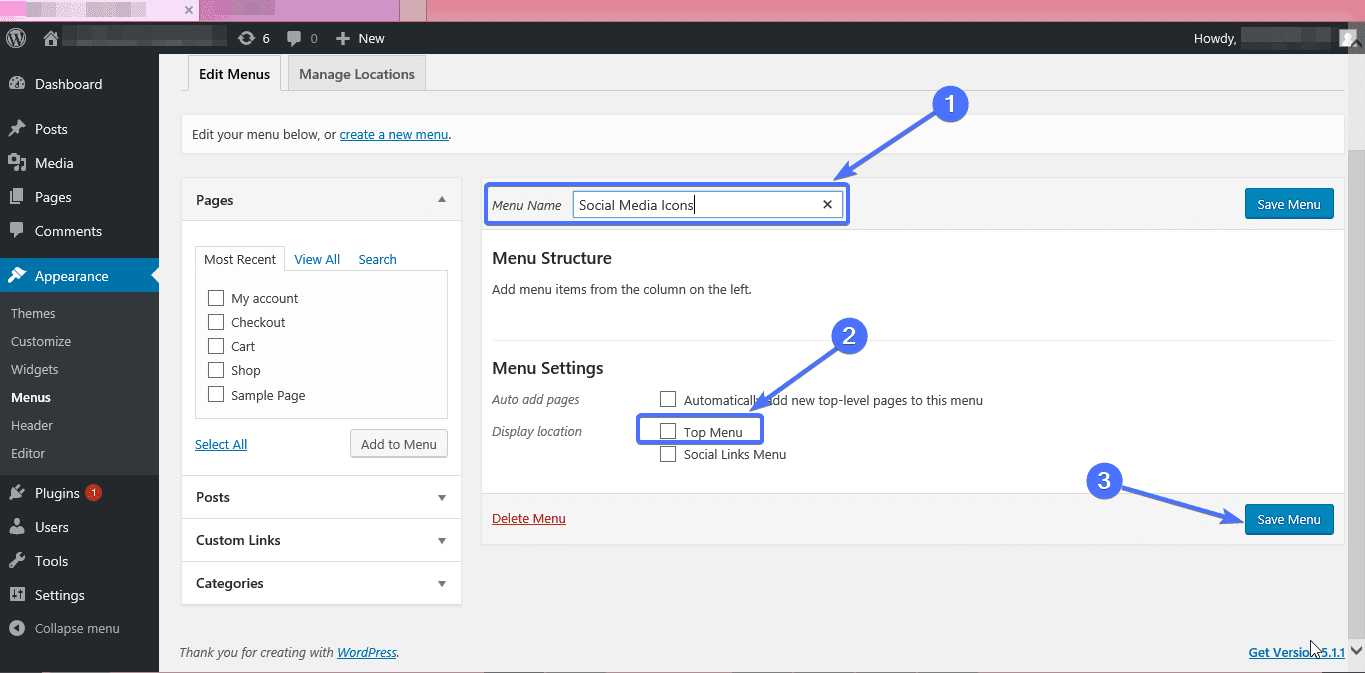Screen dimensions: 1365x673
Task: Enable automatically add new top-level pages
Action: coord(668,400)
